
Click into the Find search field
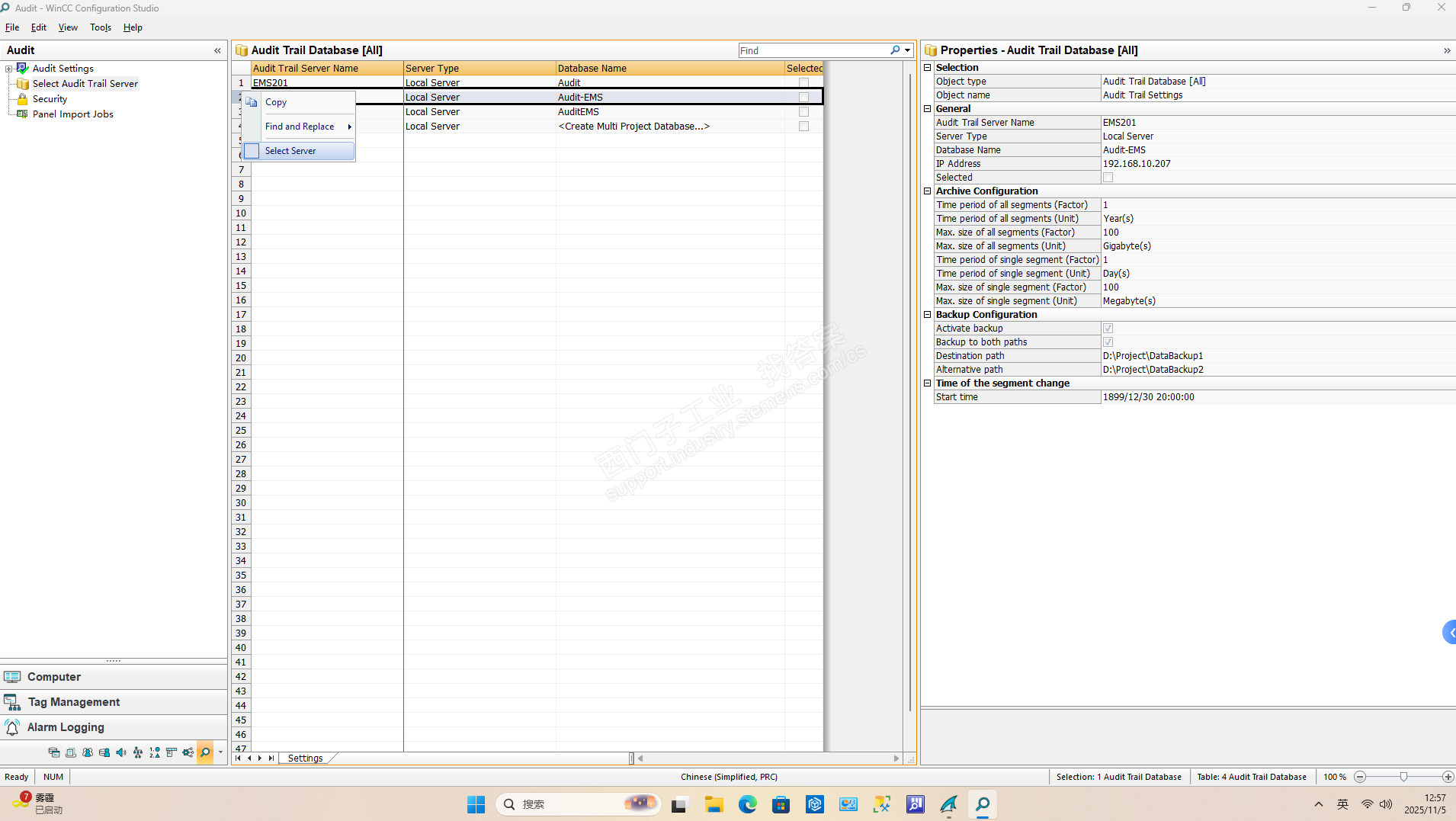point(813,50)
